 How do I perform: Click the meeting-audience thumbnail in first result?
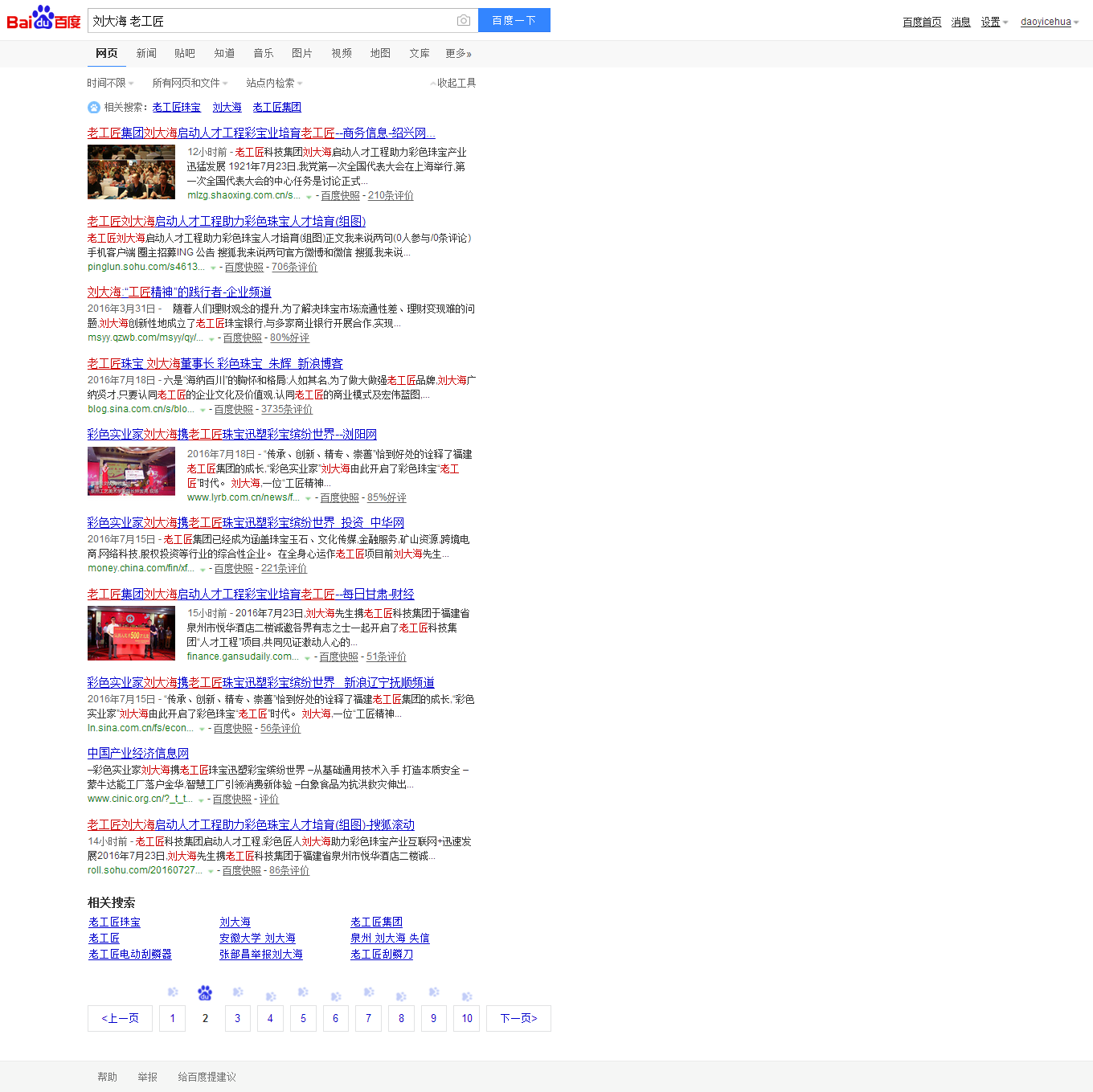tap(131, 172)
